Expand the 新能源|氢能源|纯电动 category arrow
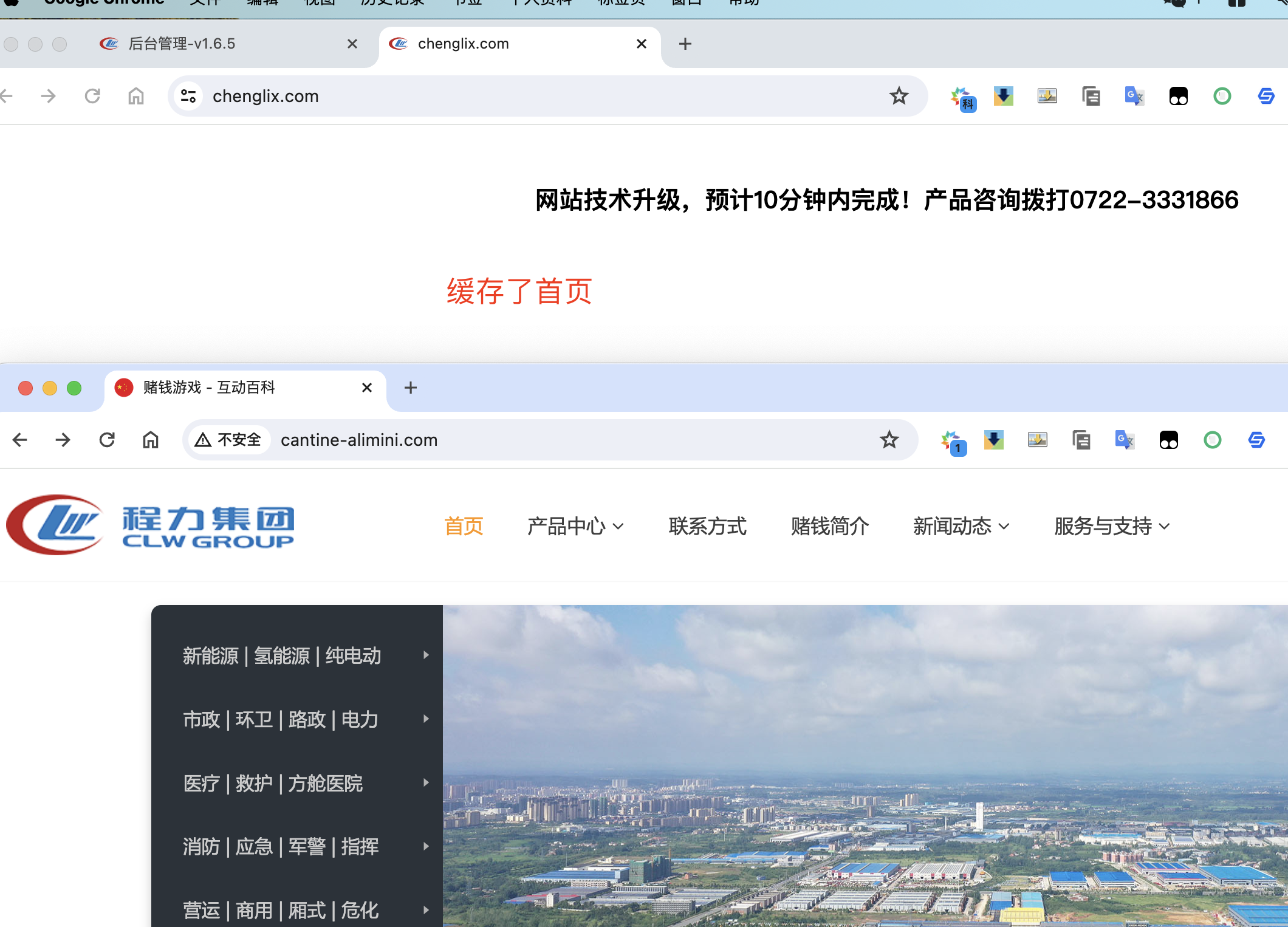1288x927 pixels. tap(425, 655)
